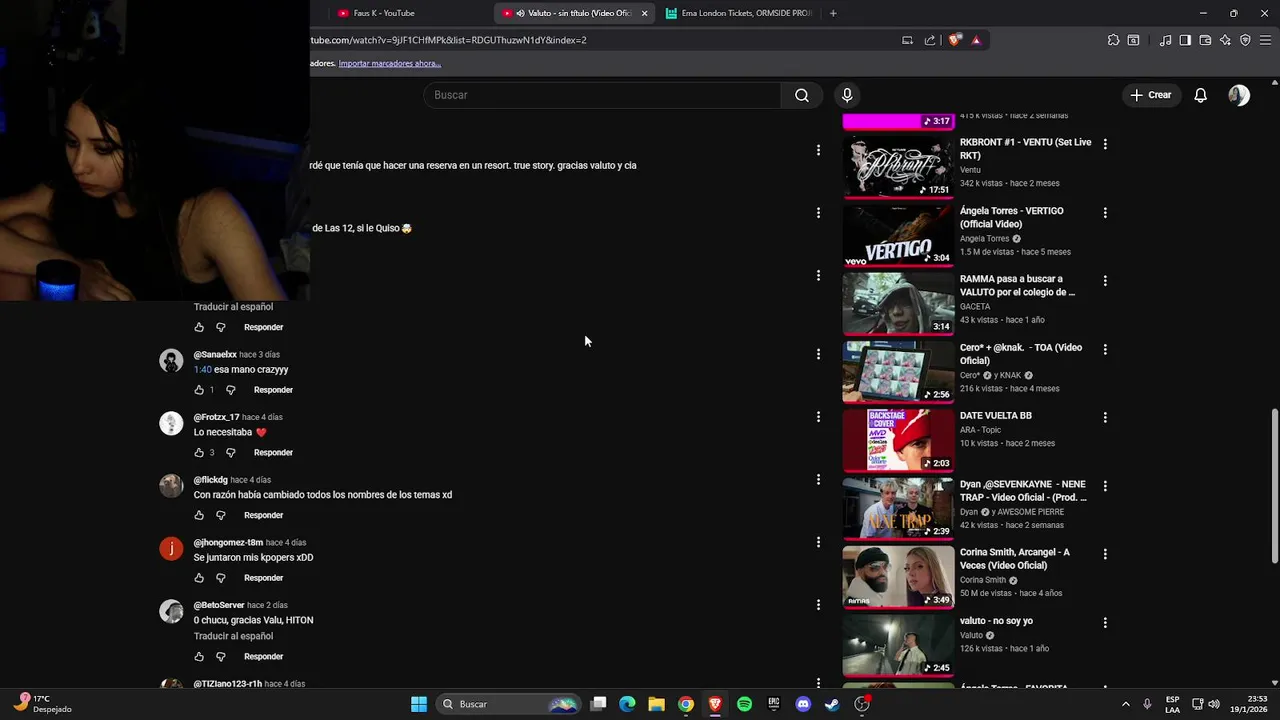Viewport: 1280px width, 720px height.
Task: Like the comment by @Sanaelxx
Action: pos(199,390)
